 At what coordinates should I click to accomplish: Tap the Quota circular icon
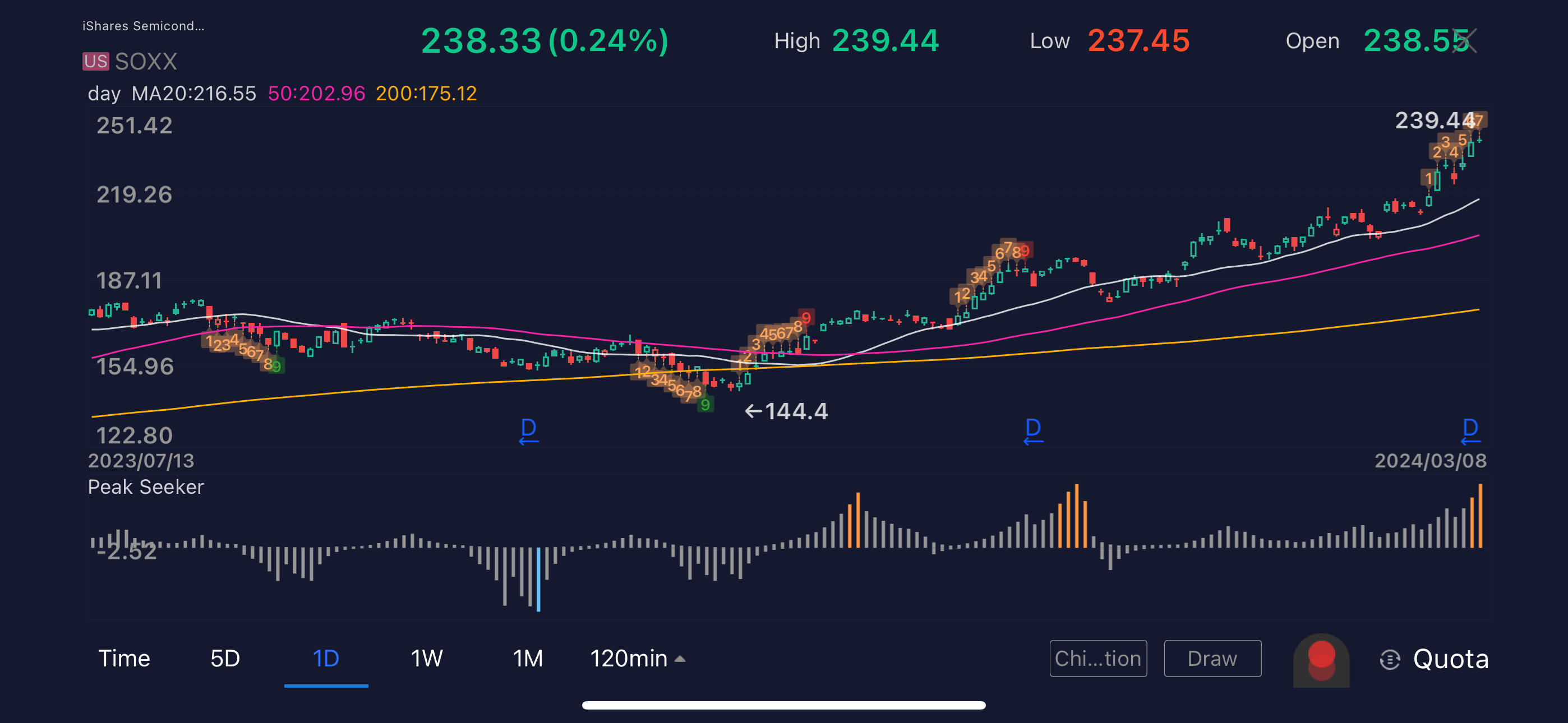[x=1390, y=659]
